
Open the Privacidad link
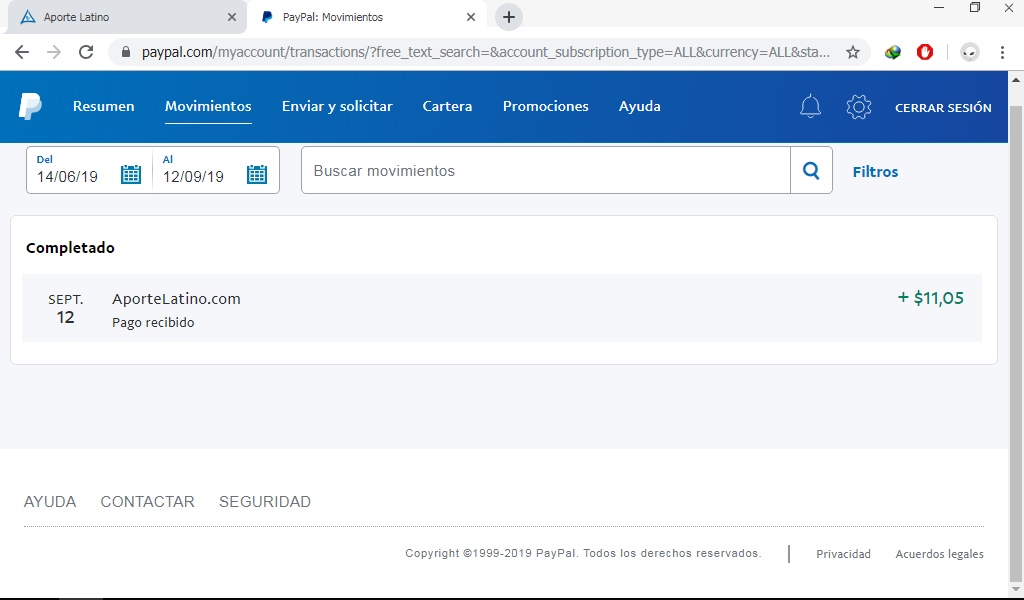coord(844,554)
